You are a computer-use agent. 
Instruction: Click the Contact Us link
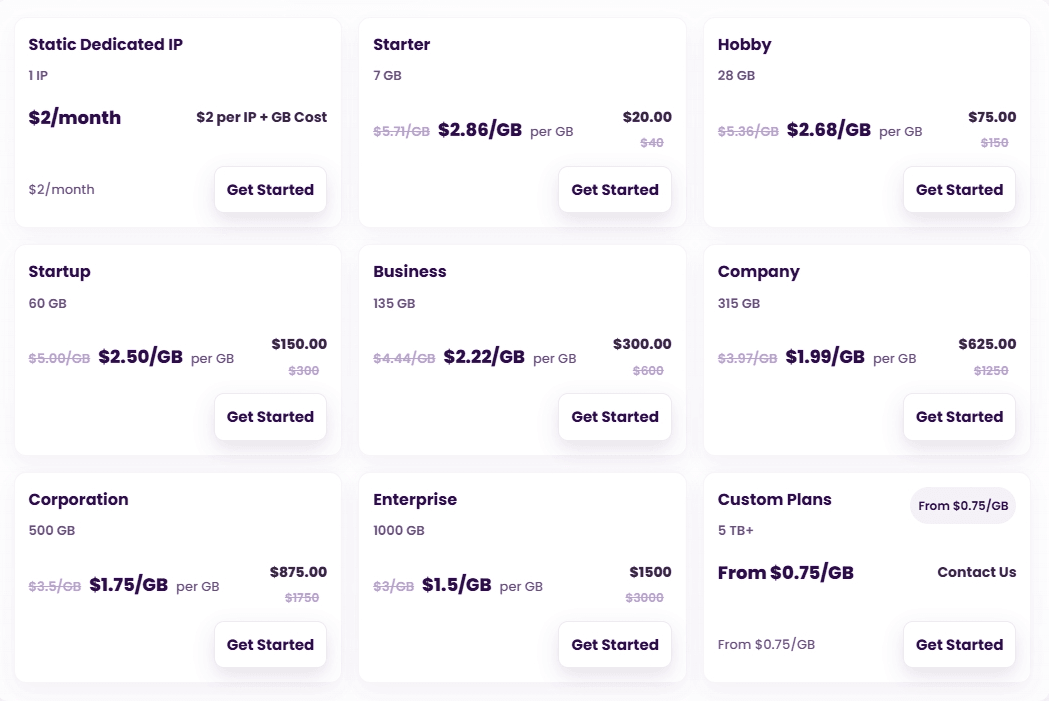click(977, 572)
